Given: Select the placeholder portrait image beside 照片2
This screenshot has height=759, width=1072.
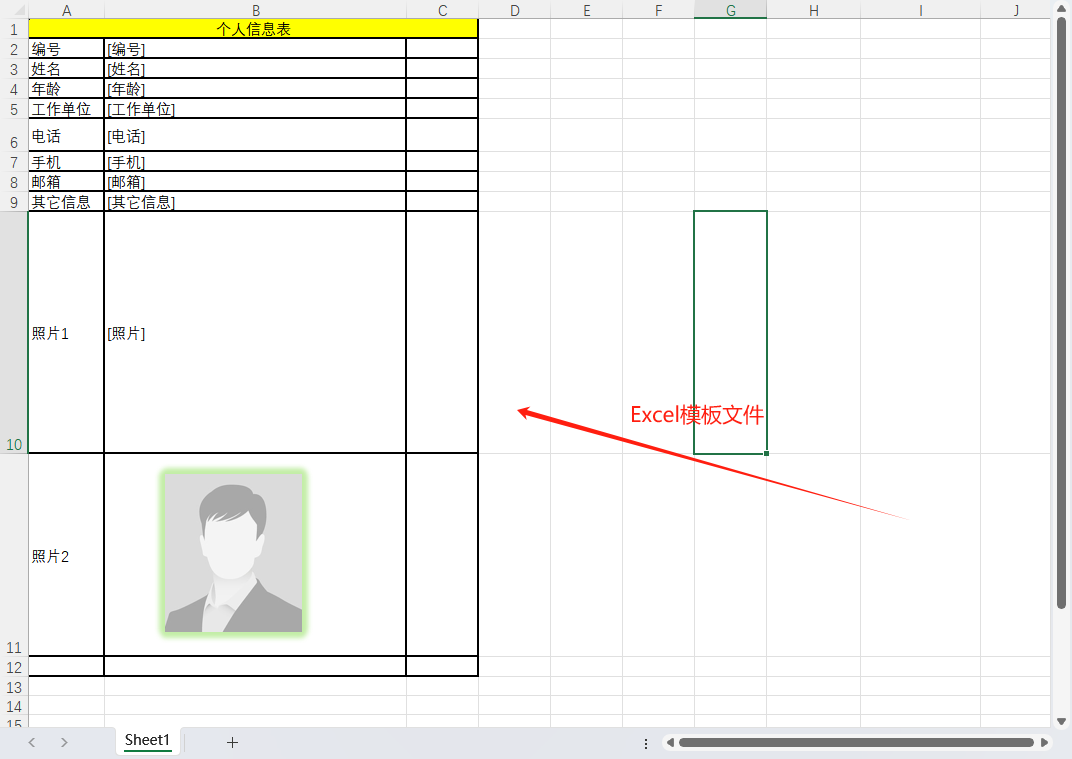Looking at the screenshot, I should pos(232,556).
